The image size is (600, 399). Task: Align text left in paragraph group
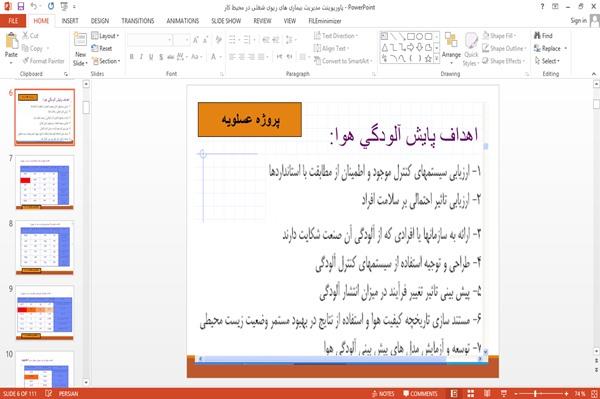click(232, 57)
